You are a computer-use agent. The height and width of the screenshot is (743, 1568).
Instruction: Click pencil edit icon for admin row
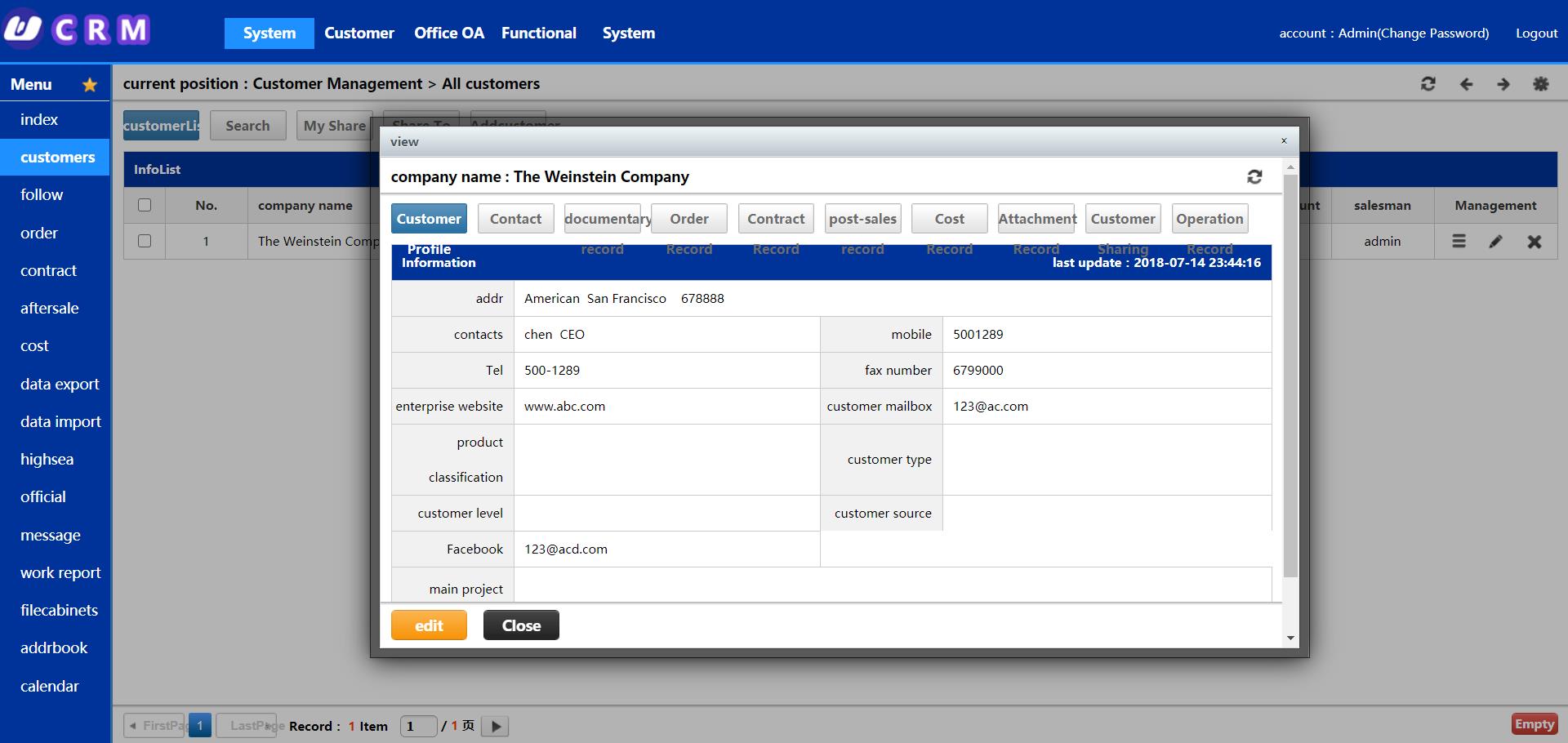pos(1495,241)
